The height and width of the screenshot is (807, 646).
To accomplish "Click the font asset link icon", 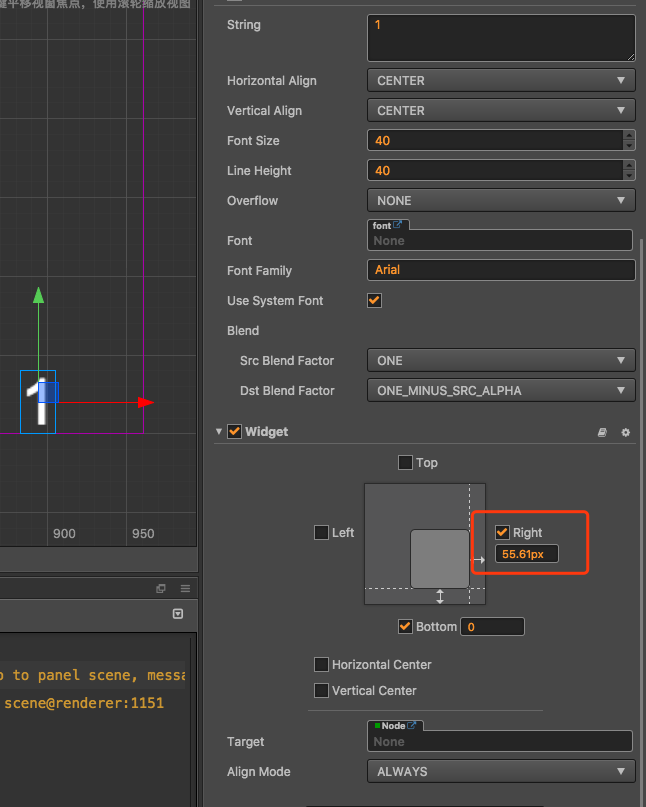I will pos(397,225).
